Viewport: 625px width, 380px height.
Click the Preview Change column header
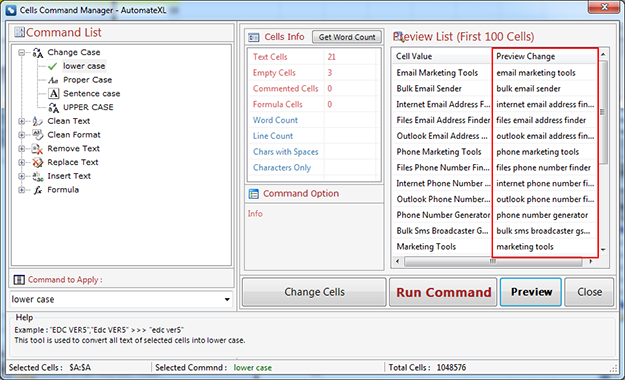click(x=544, y=56)
